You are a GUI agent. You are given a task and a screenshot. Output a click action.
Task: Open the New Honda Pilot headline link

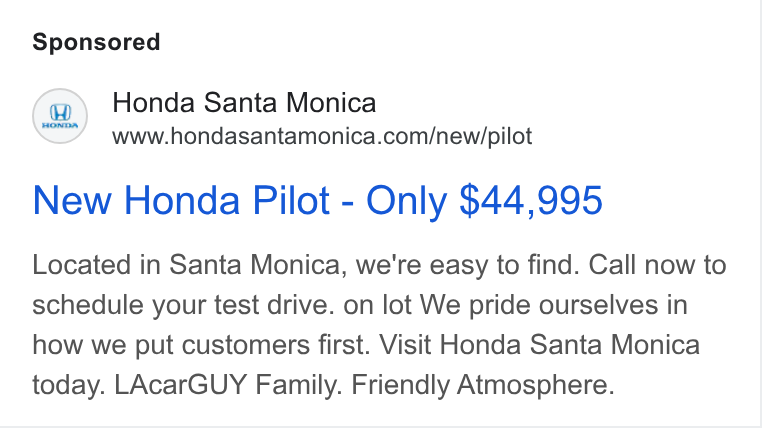(x=317, y=200)
